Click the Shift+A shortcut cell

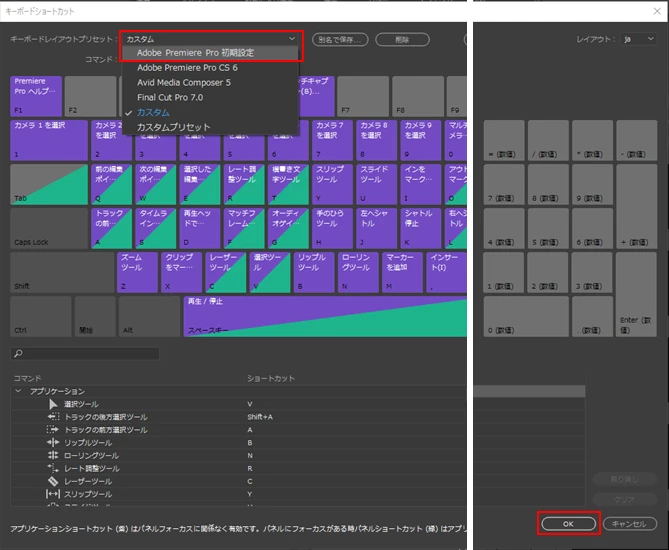pyautogui.click(x=260, y=417)
